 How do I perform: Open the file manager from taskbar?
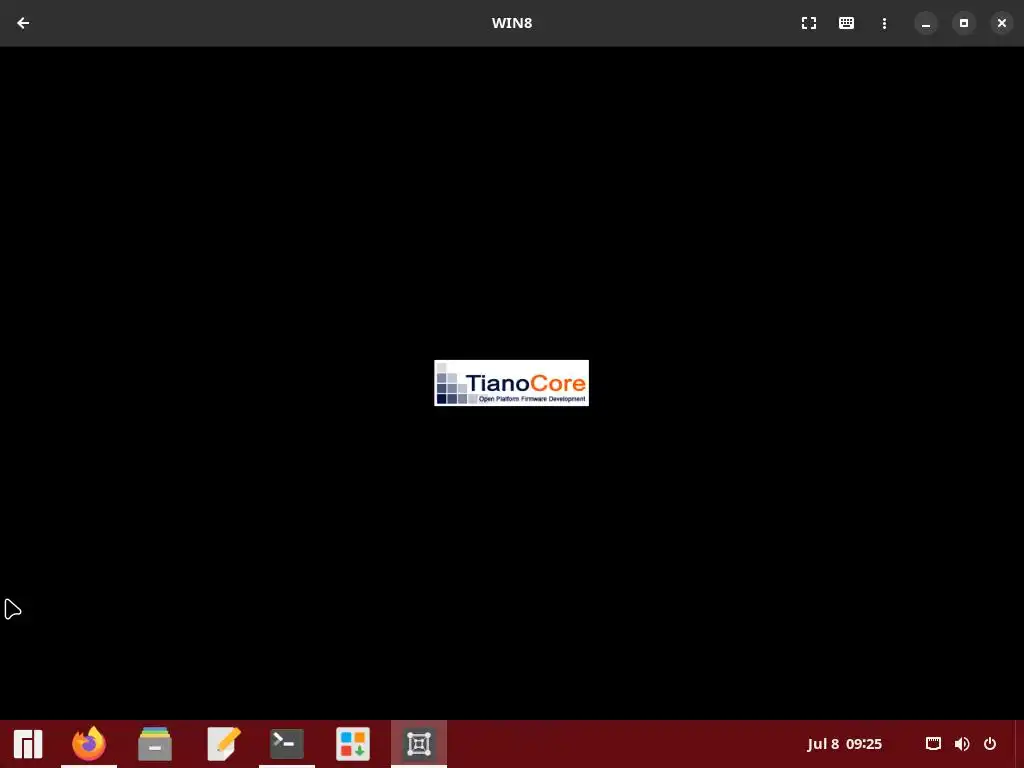click(x=155, y=744)
